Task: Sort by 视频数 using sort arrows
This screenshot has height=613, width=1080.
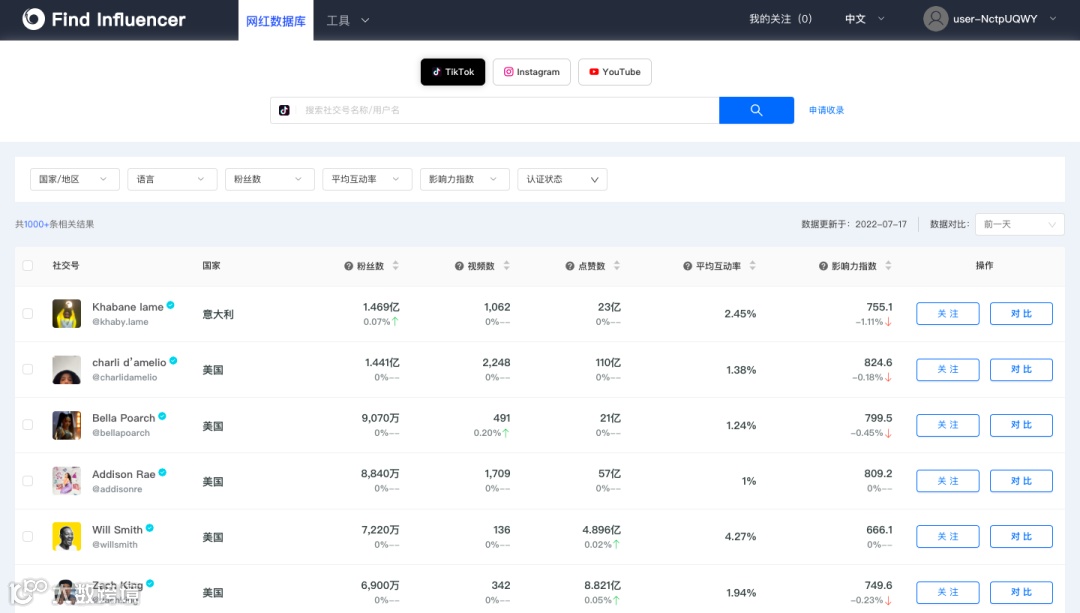Action: tap(506, 266)
